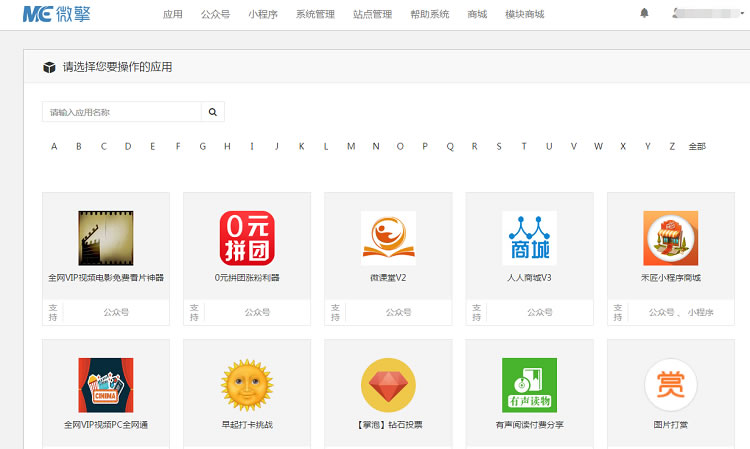750x449 pixels.
Task: Click 公众号、小程序 support text under 禾匠小程序商城
Action: tap(681, 312)
